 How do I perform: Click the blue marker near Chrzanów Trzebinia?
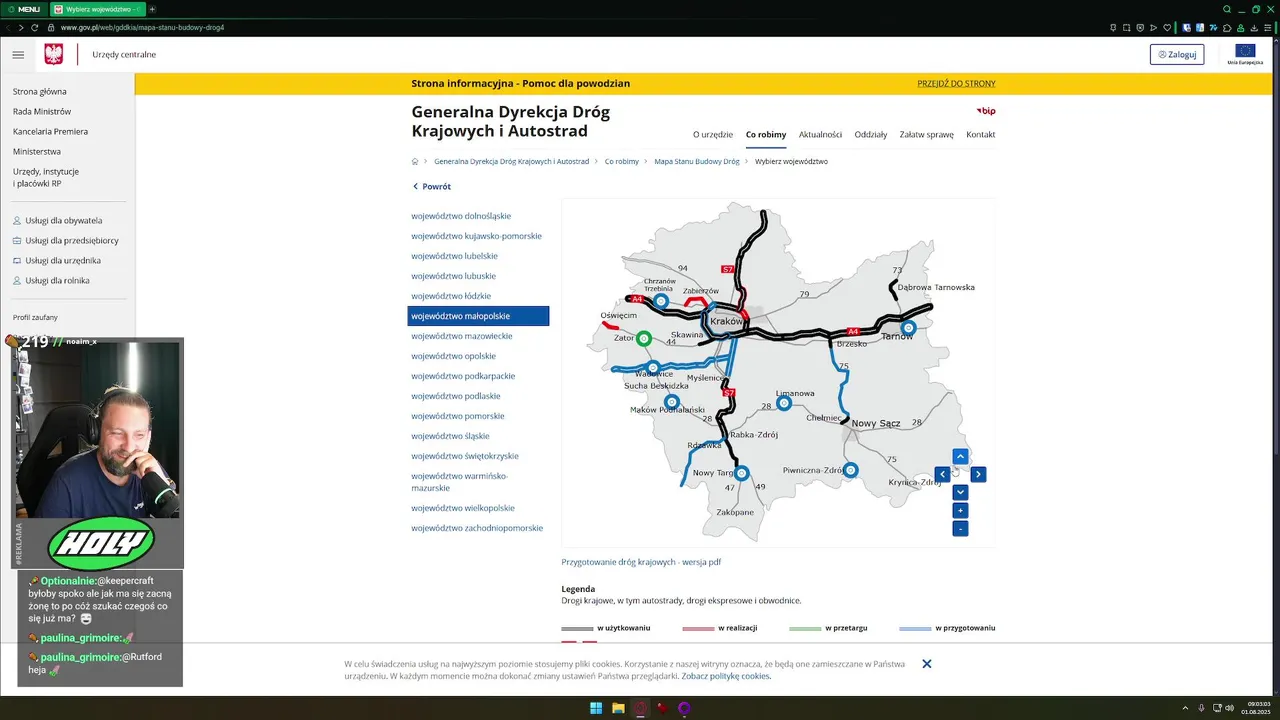[x=661, y=301]
